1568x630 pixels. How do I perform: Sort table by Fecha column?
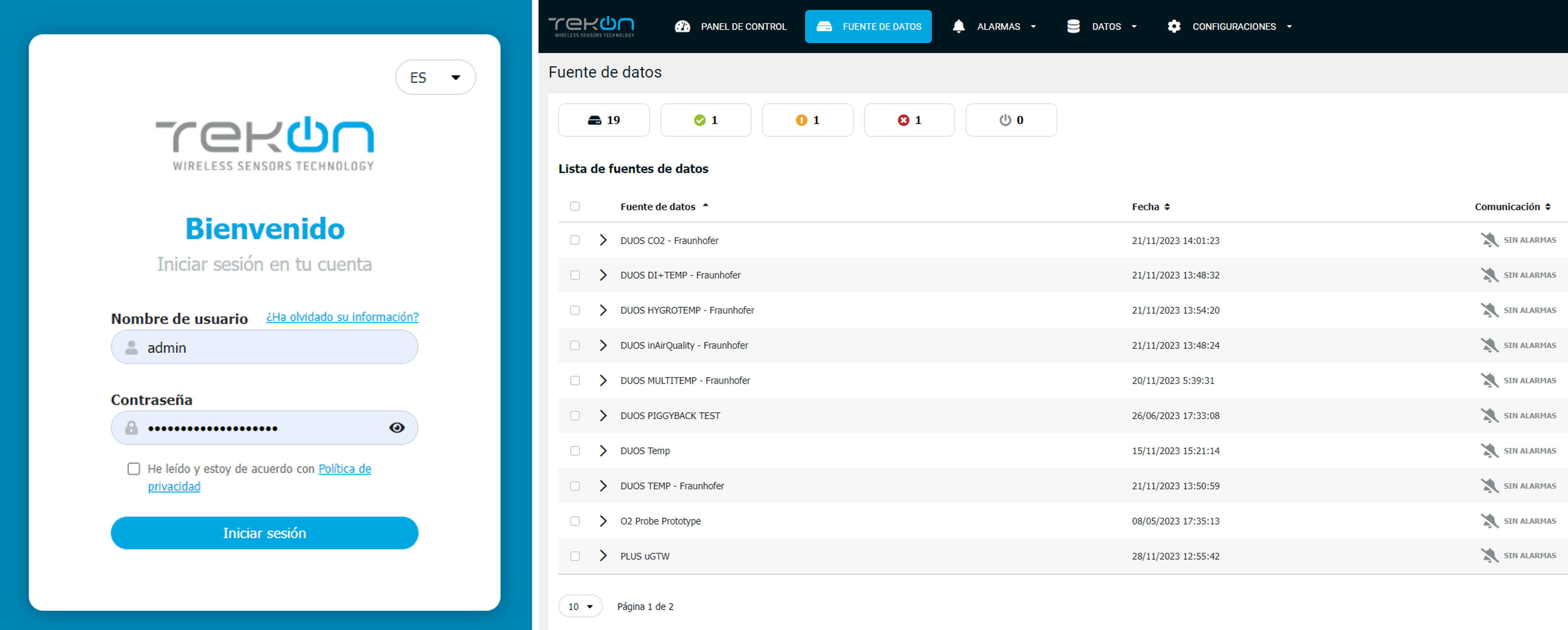click(x=1151, y=207)
